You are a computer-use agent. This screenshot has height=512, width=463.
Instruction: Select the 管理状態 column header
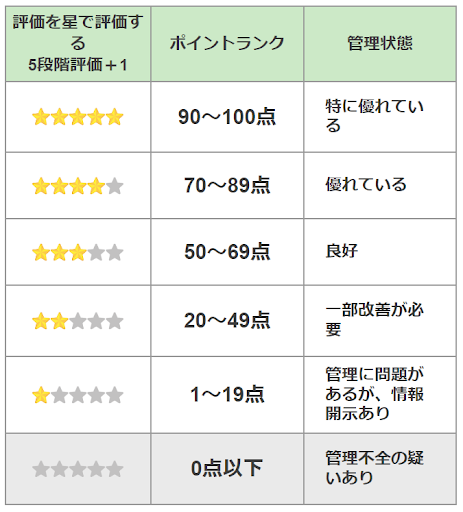point(380,44)
